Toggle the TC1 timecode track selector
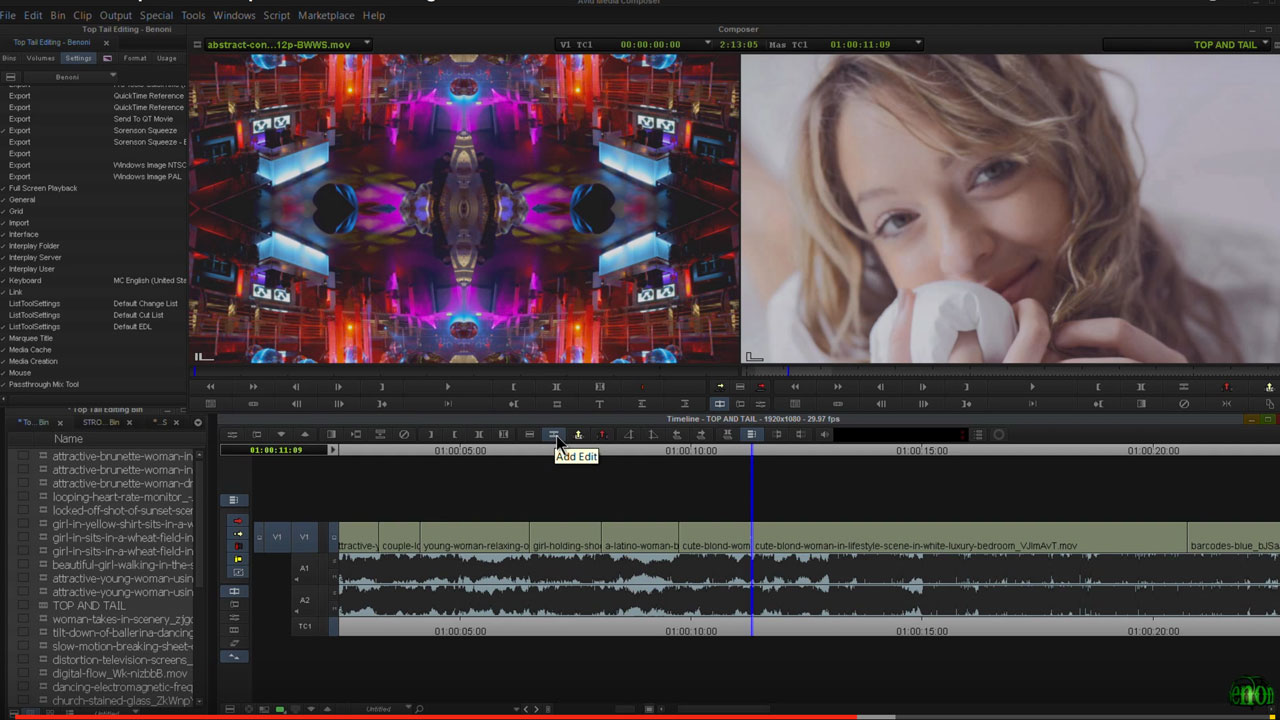Screen dimensions: 1280x720 tap(304, 626)
